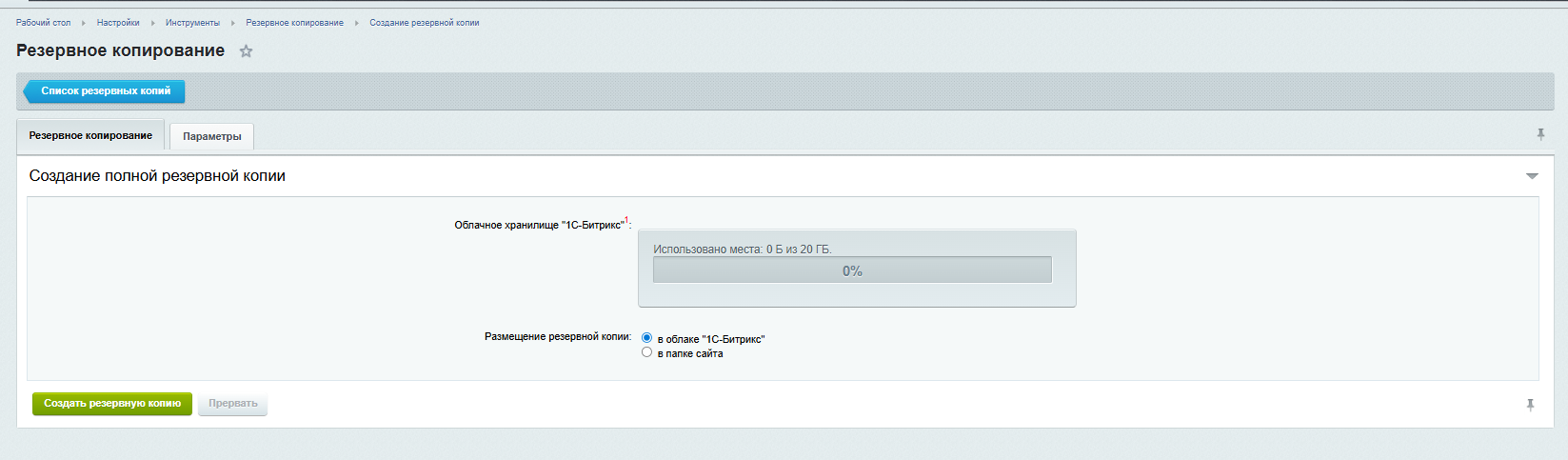Open the "Резервное копирование" tab
The width and height of the screenshot is (1568, 460).
90,135
